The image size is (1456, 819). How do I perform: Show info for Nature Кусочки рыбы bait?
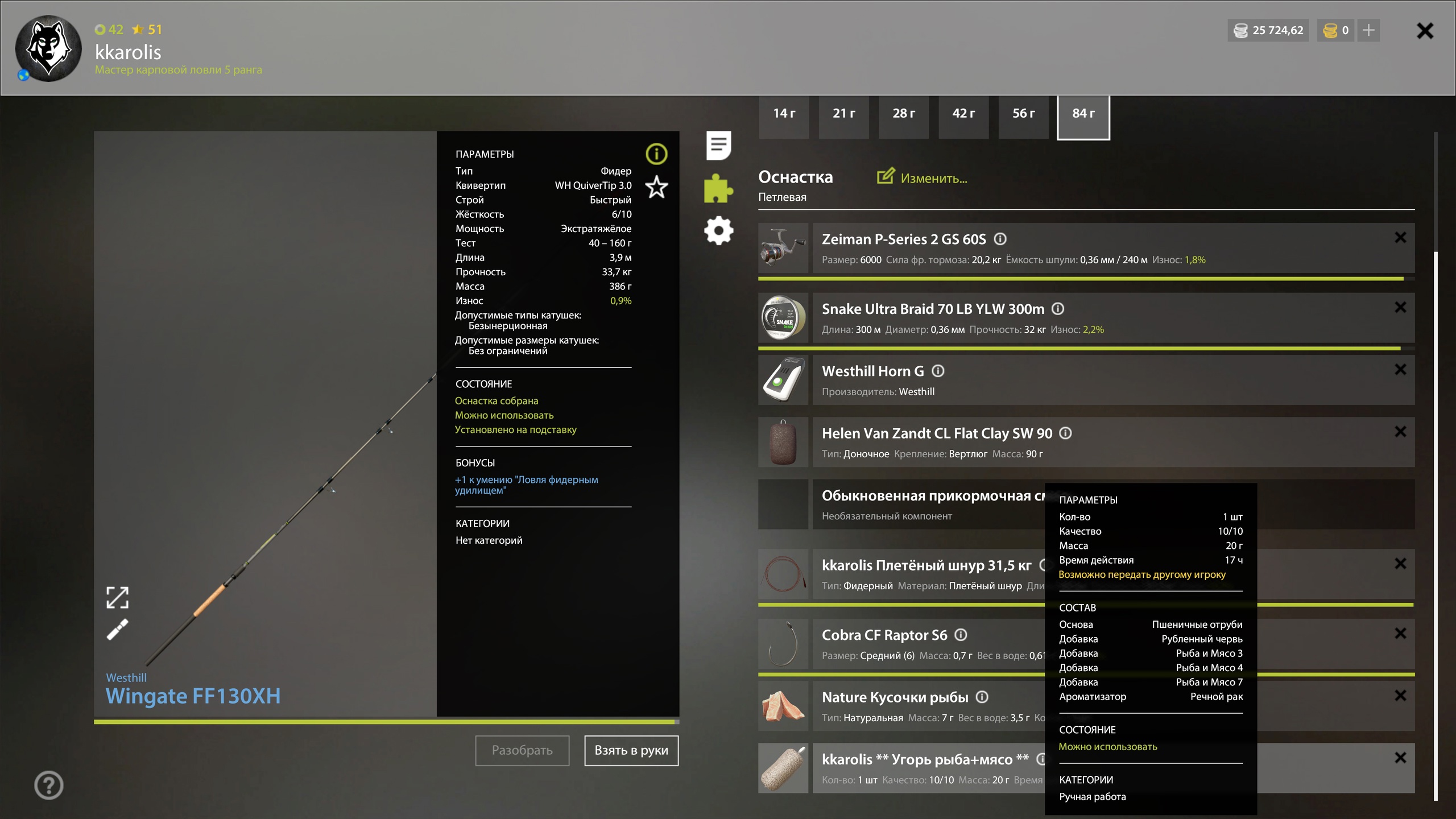(x=982, y=697)
